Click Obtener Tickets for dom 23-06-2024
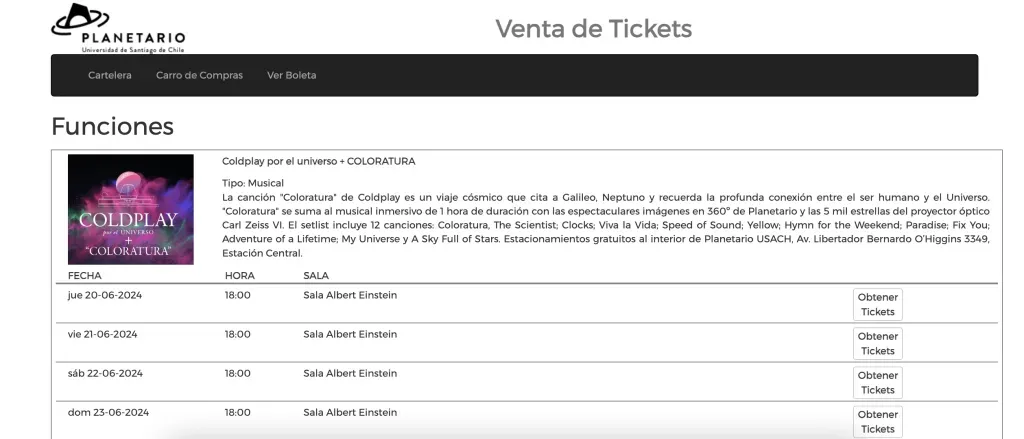 coord(877,421)
